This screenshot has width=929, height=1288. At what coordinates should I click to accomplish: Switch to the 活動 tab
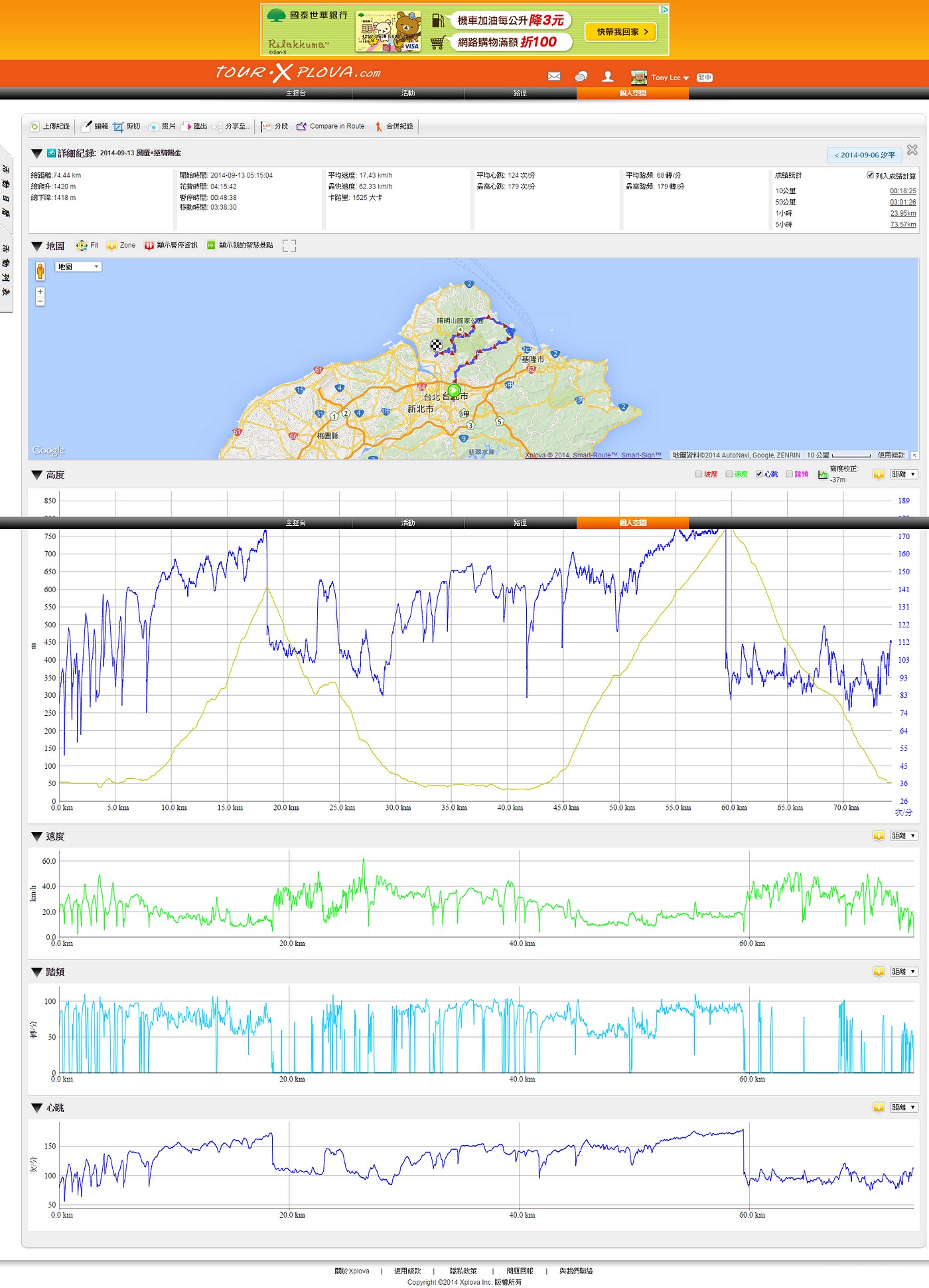pyautogui.click(x=408, y=94)
